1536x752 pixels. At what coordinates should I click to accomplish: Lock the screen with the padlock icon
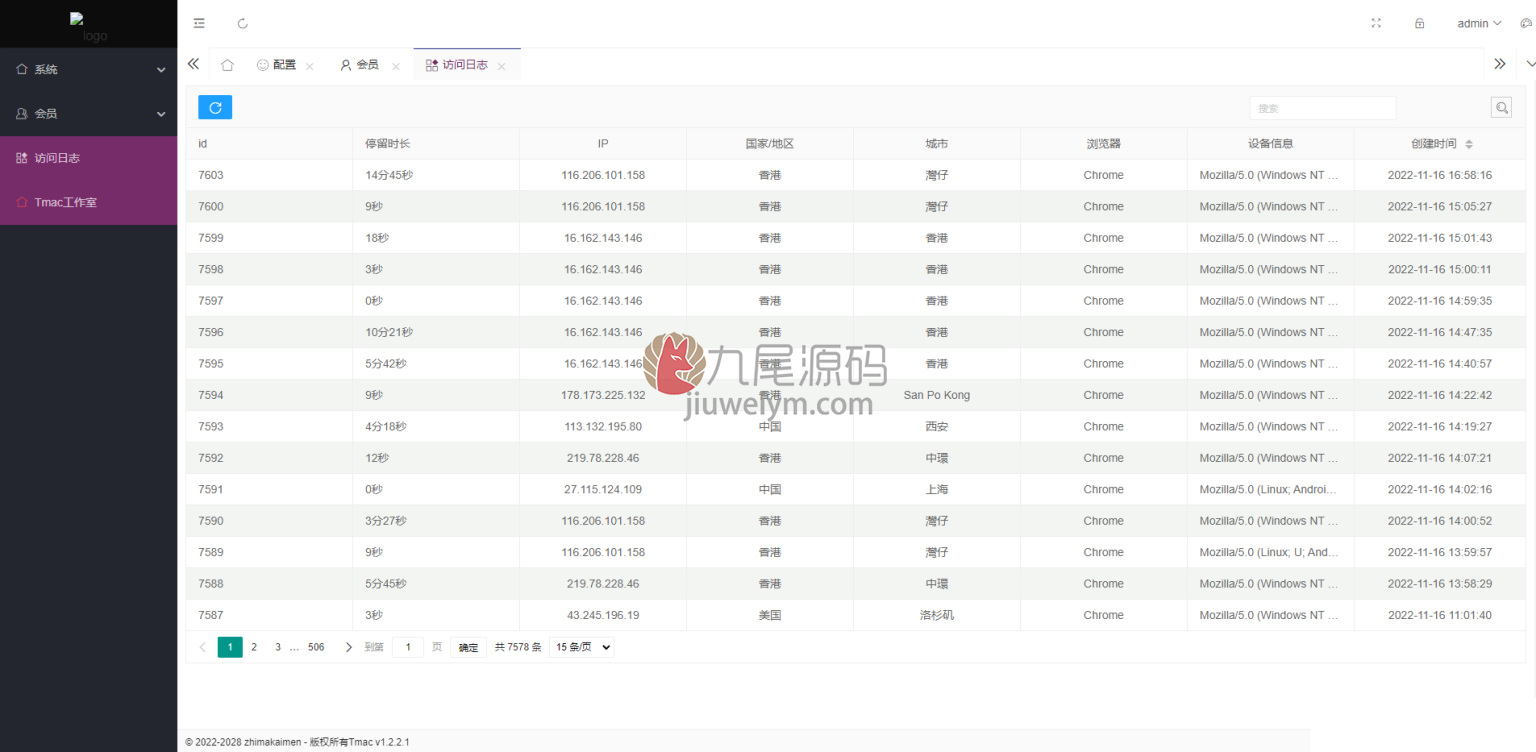[x=1419, y=23]
